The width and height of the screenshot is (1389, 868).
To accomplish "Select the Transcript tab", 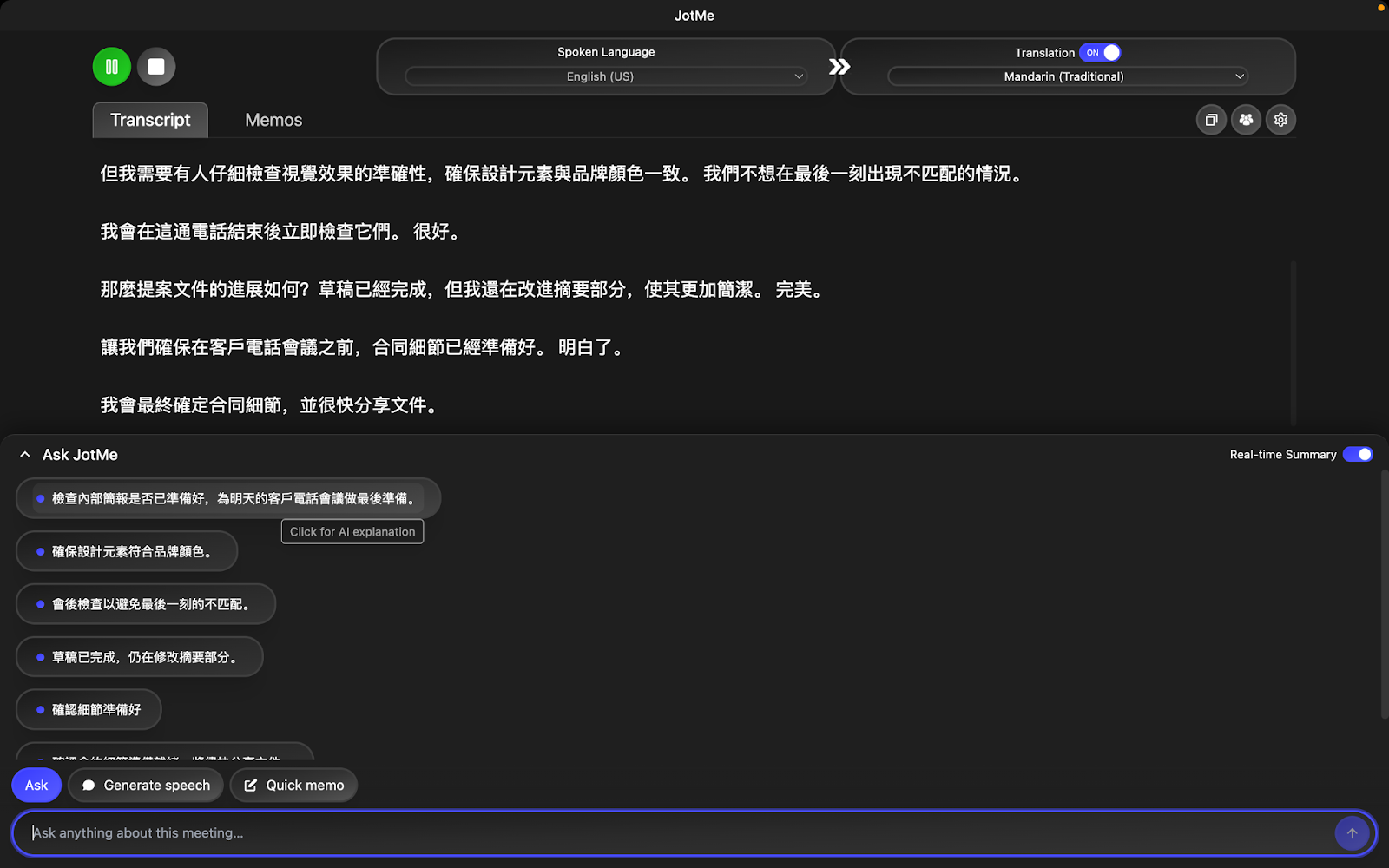I will (149, 120).
